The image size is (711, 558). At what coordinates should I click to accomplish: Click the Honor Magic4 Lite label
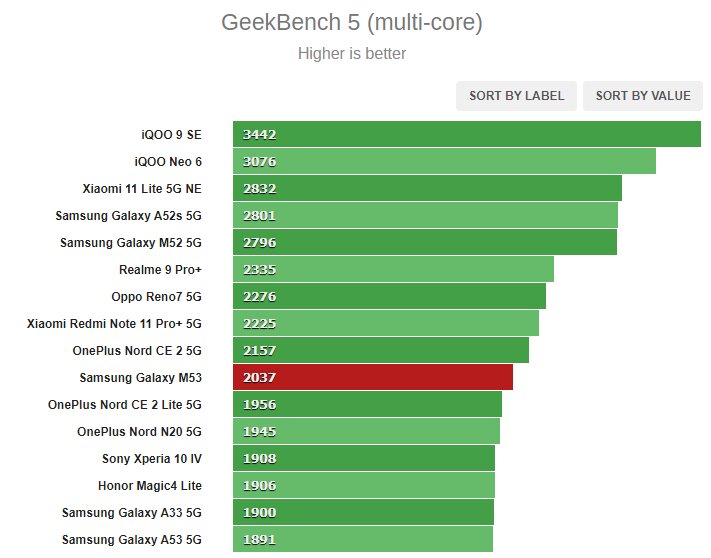(x=150, y=485)
